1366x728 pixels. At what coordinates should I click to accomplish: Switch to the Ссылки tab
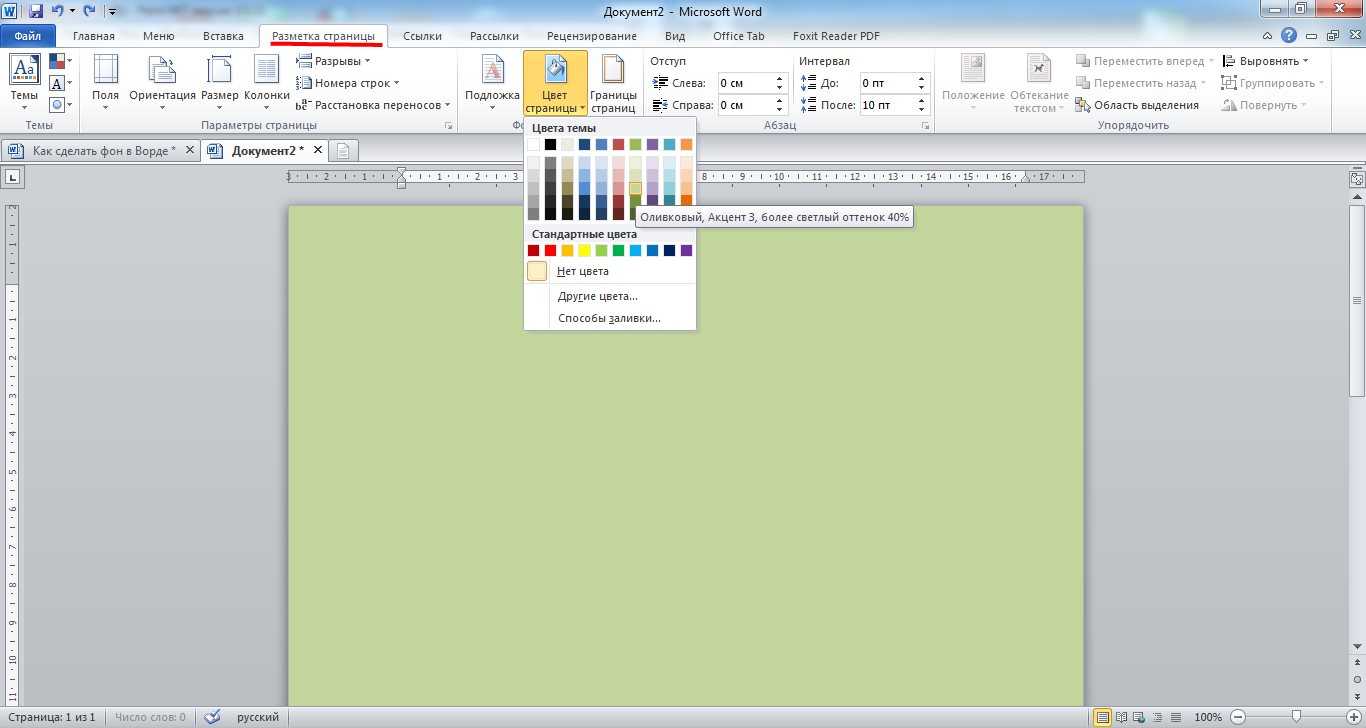click(423, 36)
